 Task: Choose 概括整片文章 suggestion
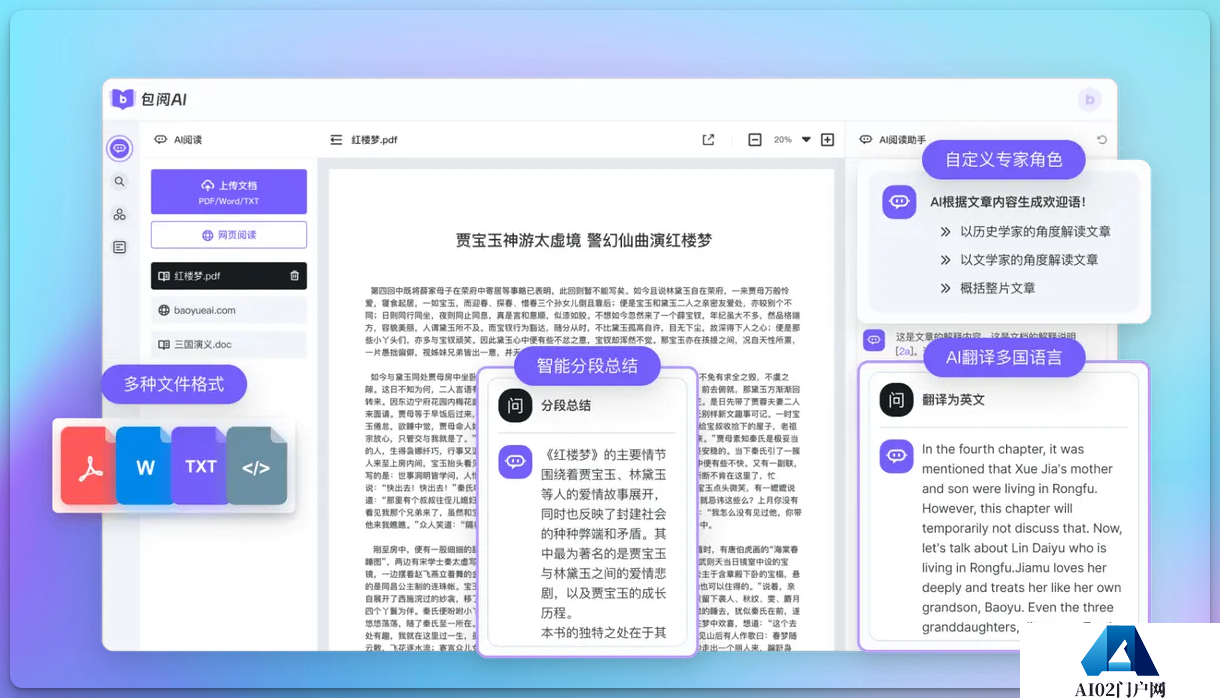point(997,288)
